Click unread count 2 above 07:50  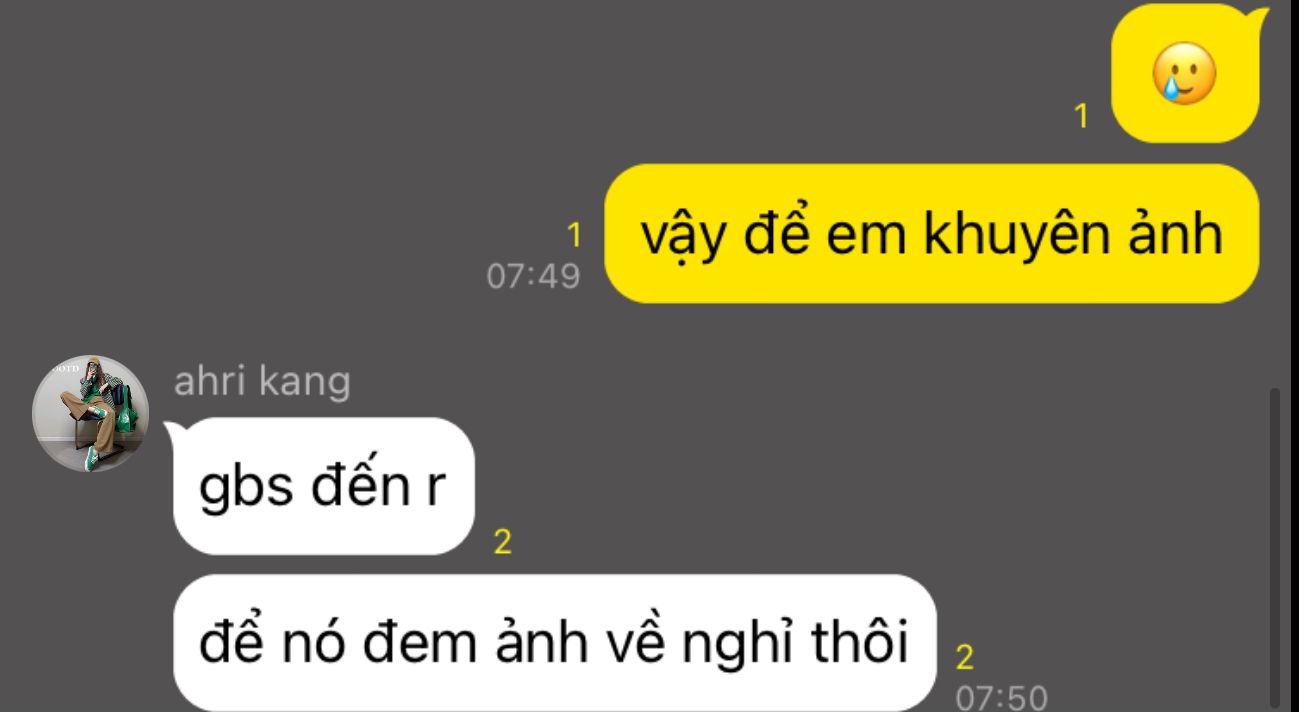(x=965, y=658)
